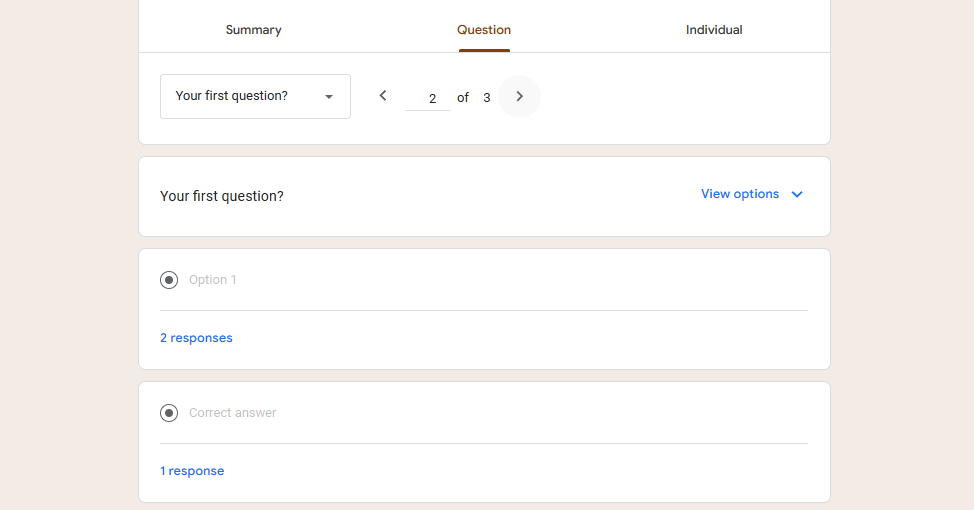The image size is (974, 510).
Task: Click the Correct answer label text
Action: pos(233,413)
